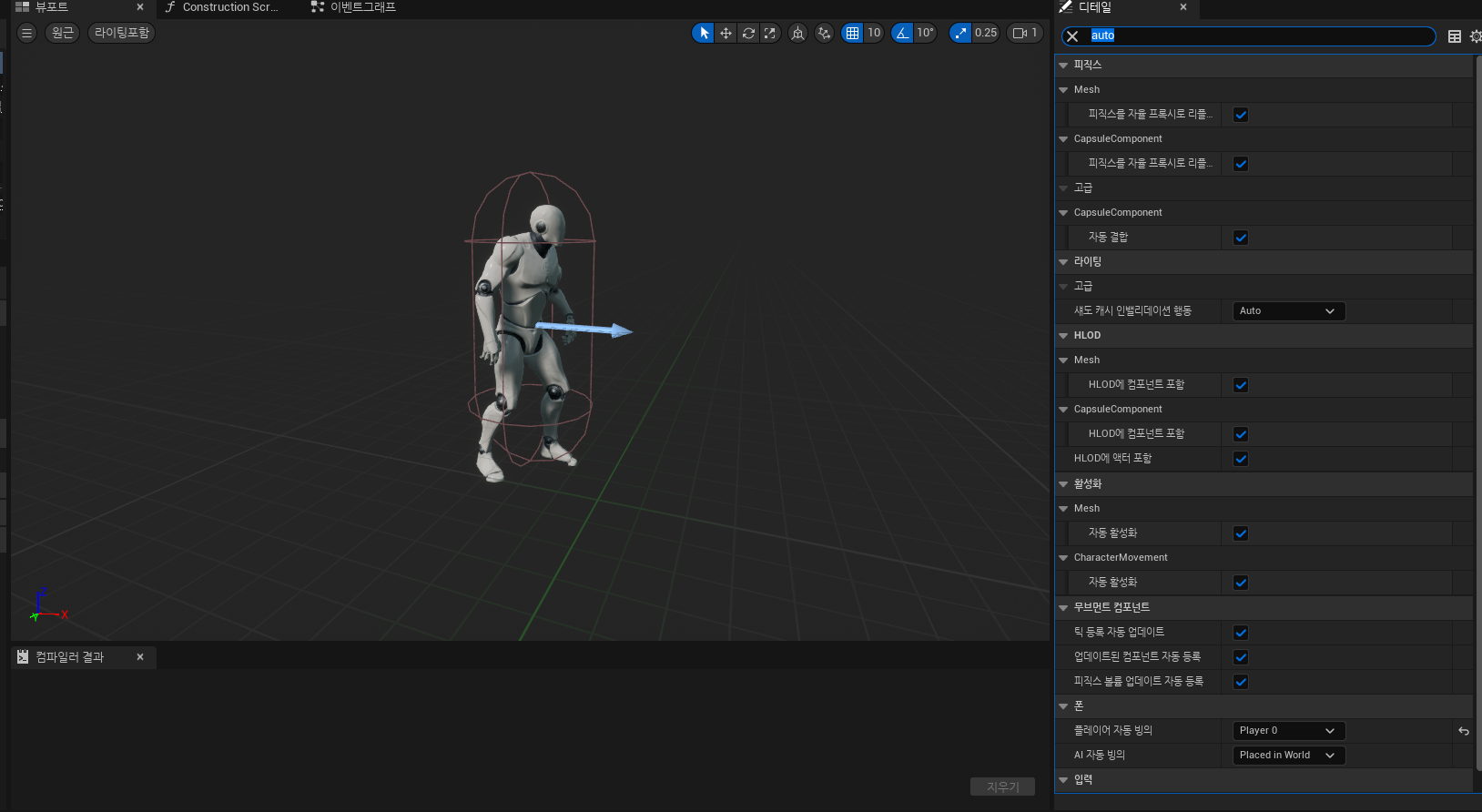Uncheck Mesh HLOD에 컴포넌트 포함 checkbox
Viewport: 1482px width, 812px height.
[1241, 385]
